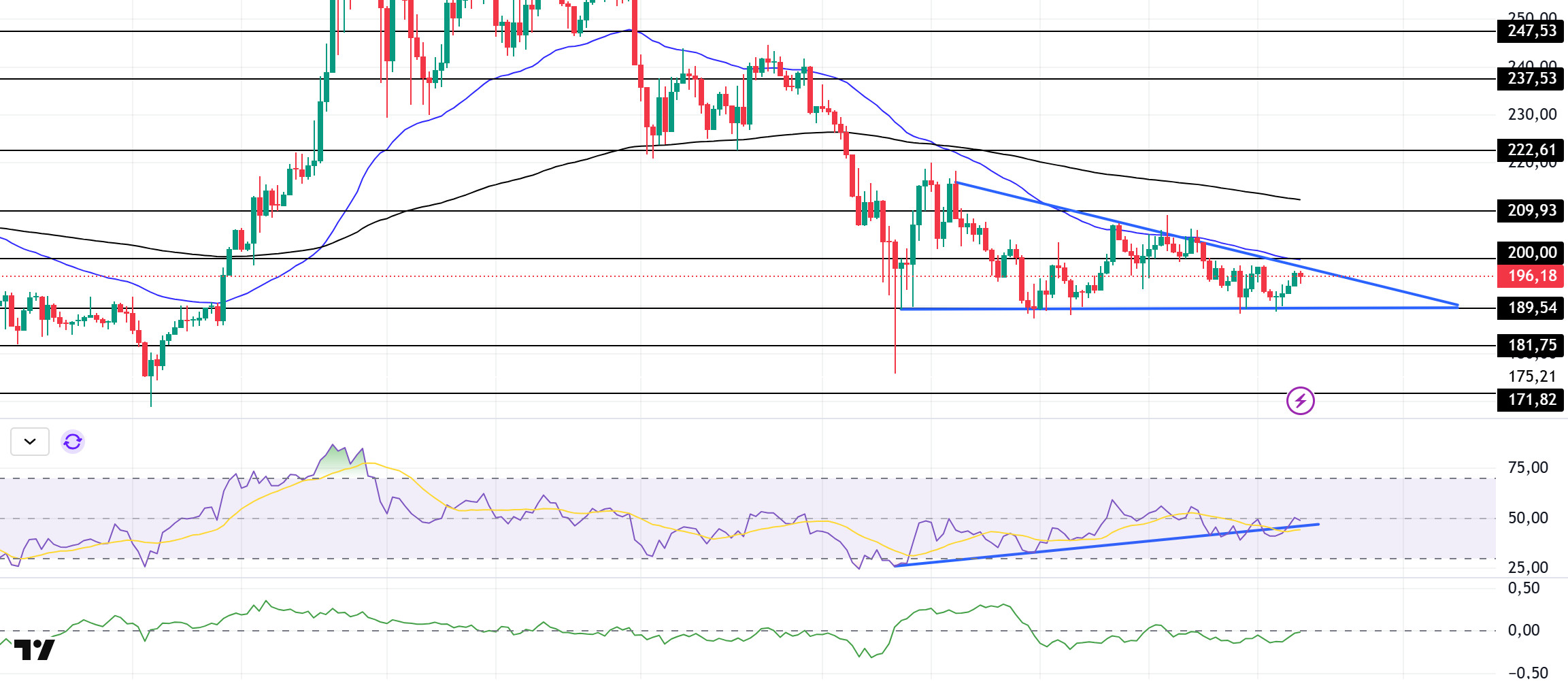The height and width of the screenshot is (690, 1568).
Task: Select the 171,82 price level label
Action: [1531, 400]
